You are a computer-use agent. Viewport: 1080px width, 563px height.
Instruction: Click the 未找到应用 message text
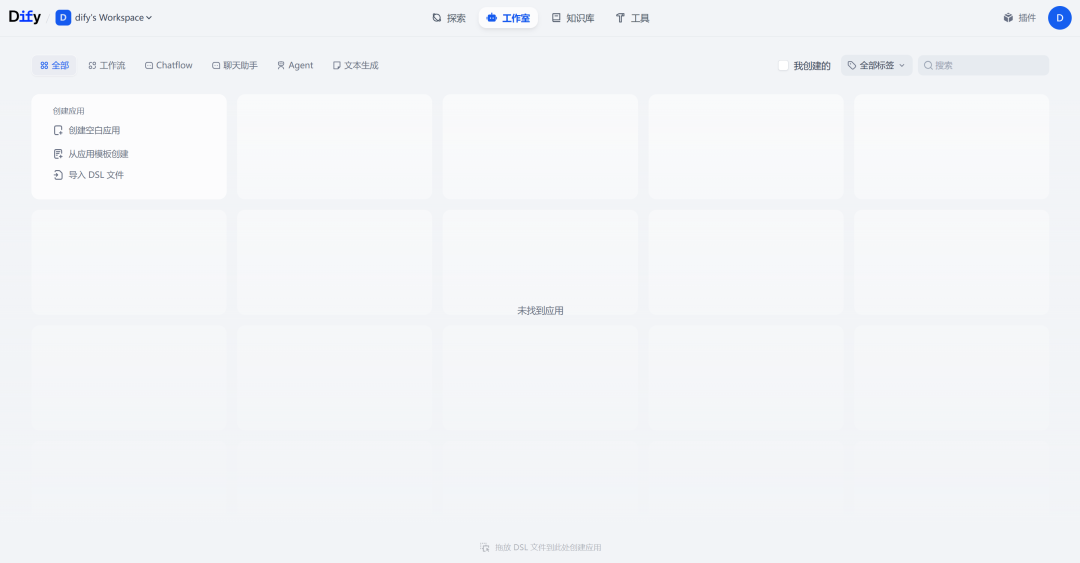click(x=540, y=311)
